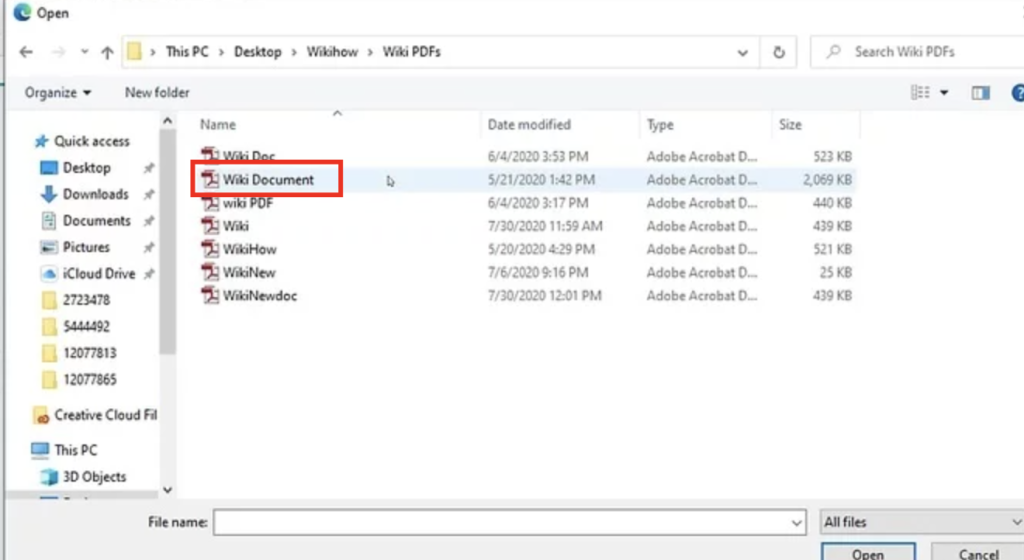Sort files by Date modified column

[x=529, y=125]
